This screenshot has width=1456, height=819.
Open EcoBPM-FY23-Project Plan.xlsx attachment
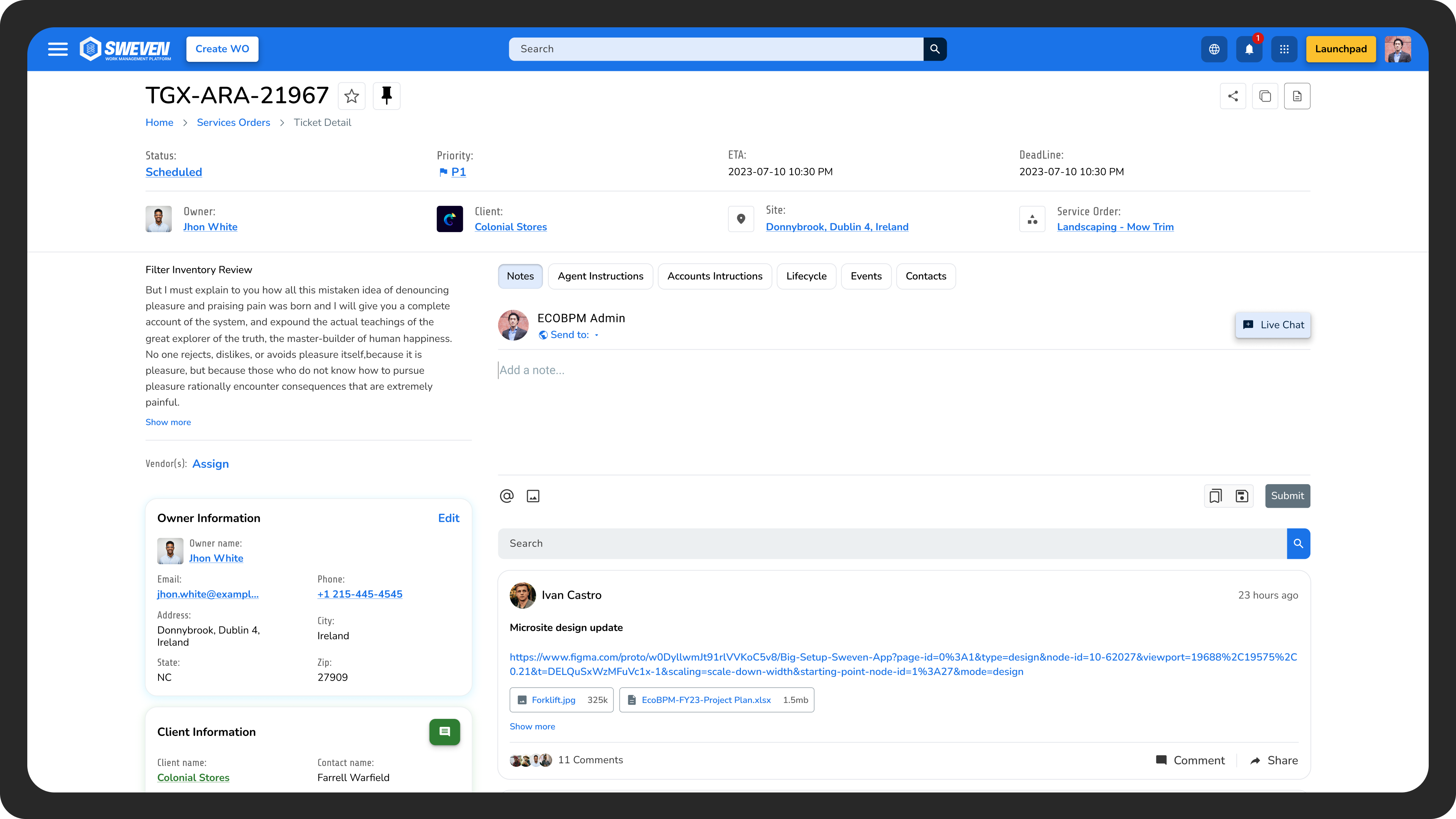point(717,700)
